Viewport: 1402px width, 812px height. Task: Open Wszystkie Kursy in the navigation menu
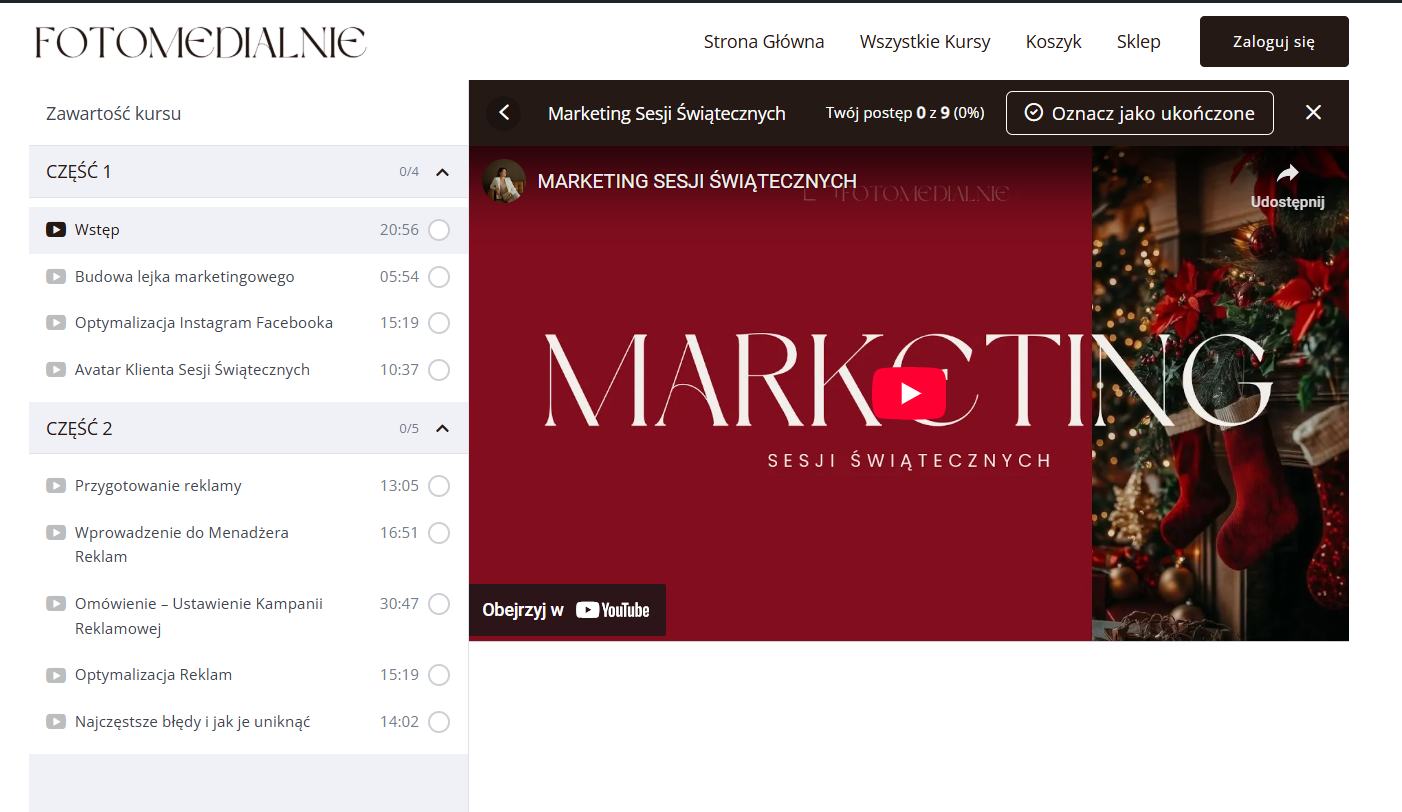click(924, 42)
